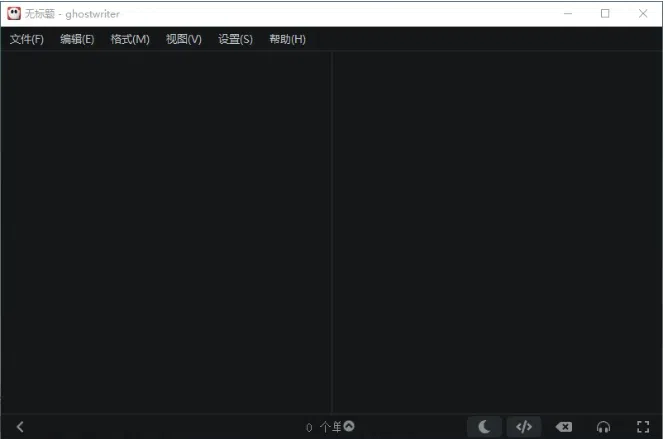Expand word count statistics dropdown
This screenshot has width=665, height=439.
coord(349,426)
